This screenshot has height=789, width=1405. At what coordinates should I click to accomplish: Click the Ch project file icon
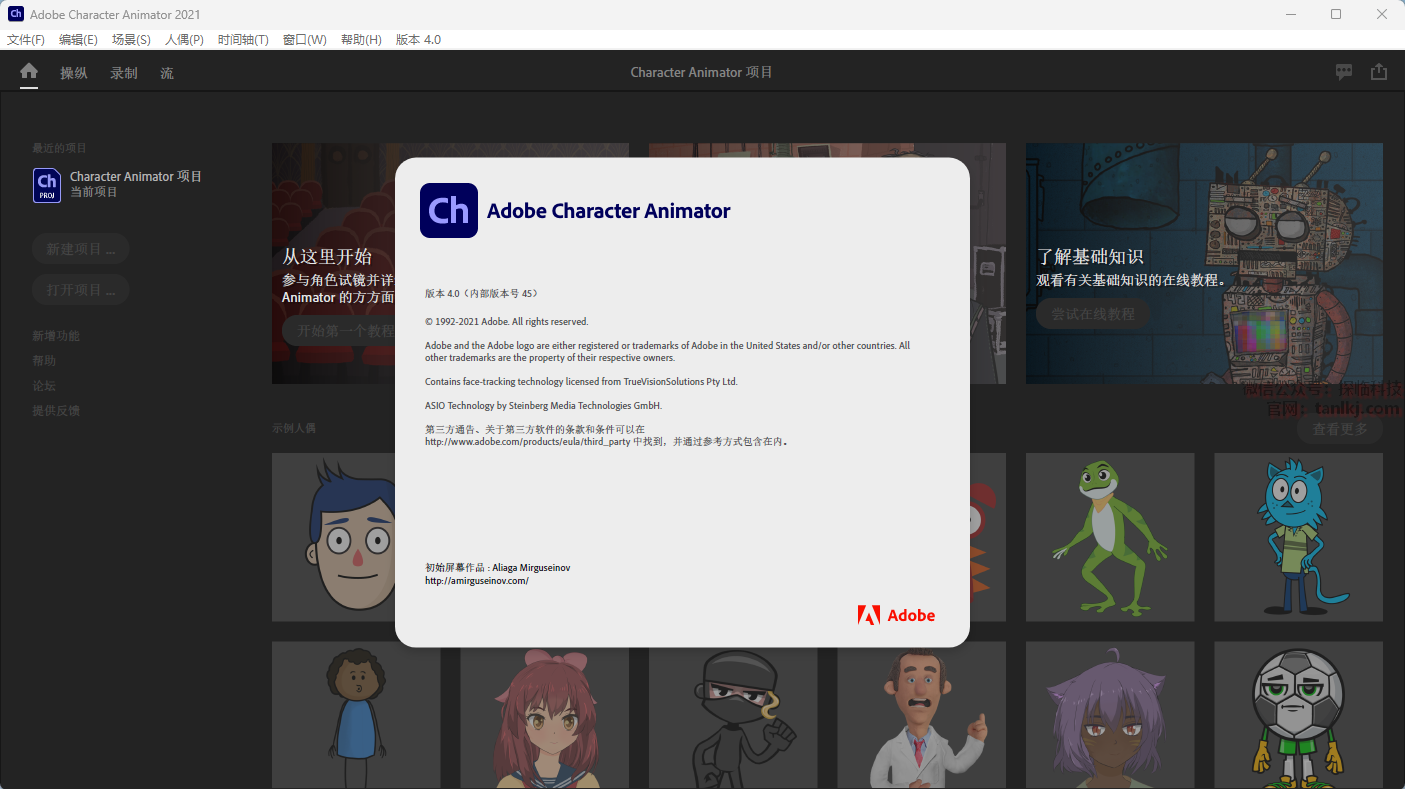(x=47, y=185)
